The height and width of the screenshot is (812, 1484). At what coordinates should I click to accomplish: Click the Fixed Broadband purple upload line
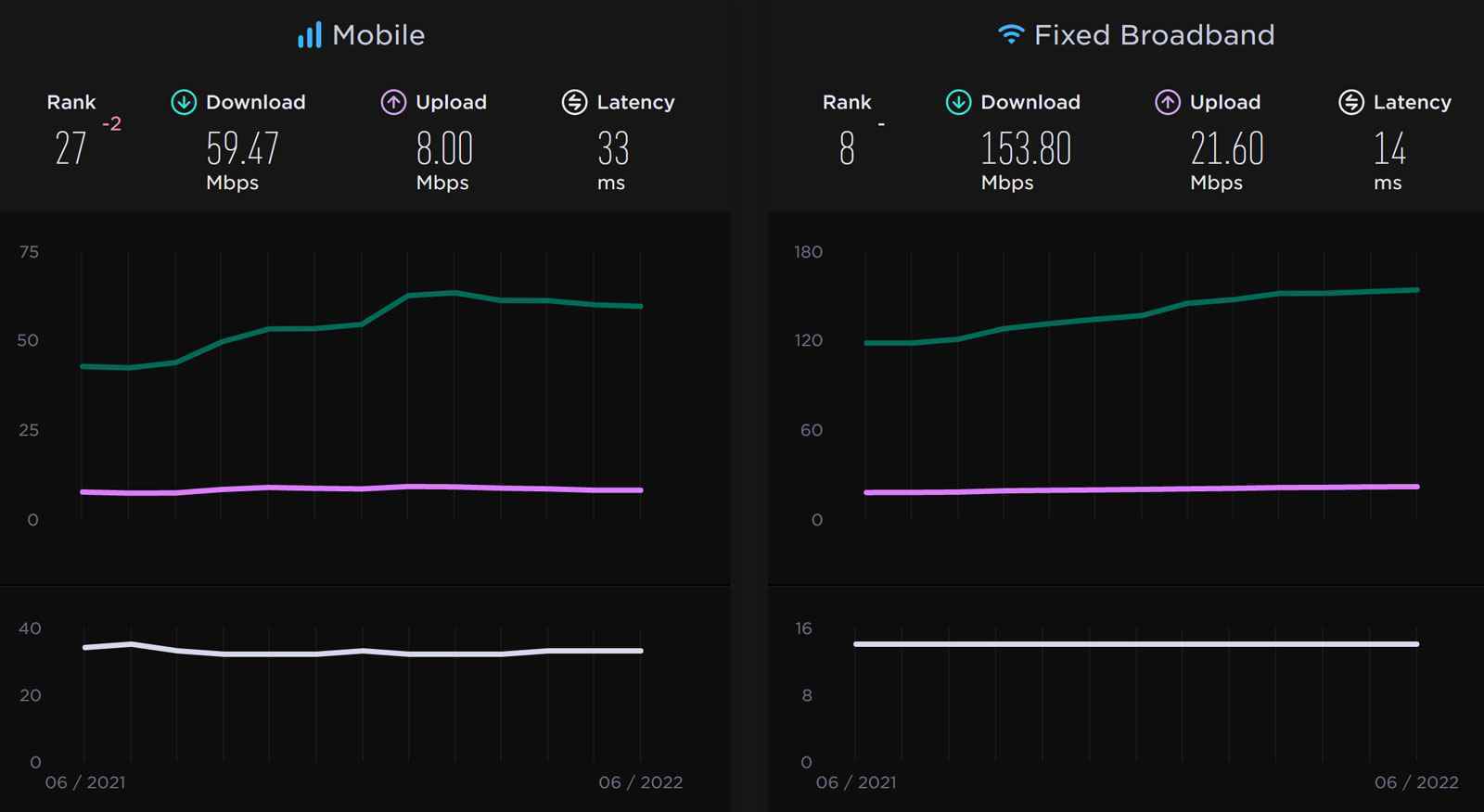1141,488
